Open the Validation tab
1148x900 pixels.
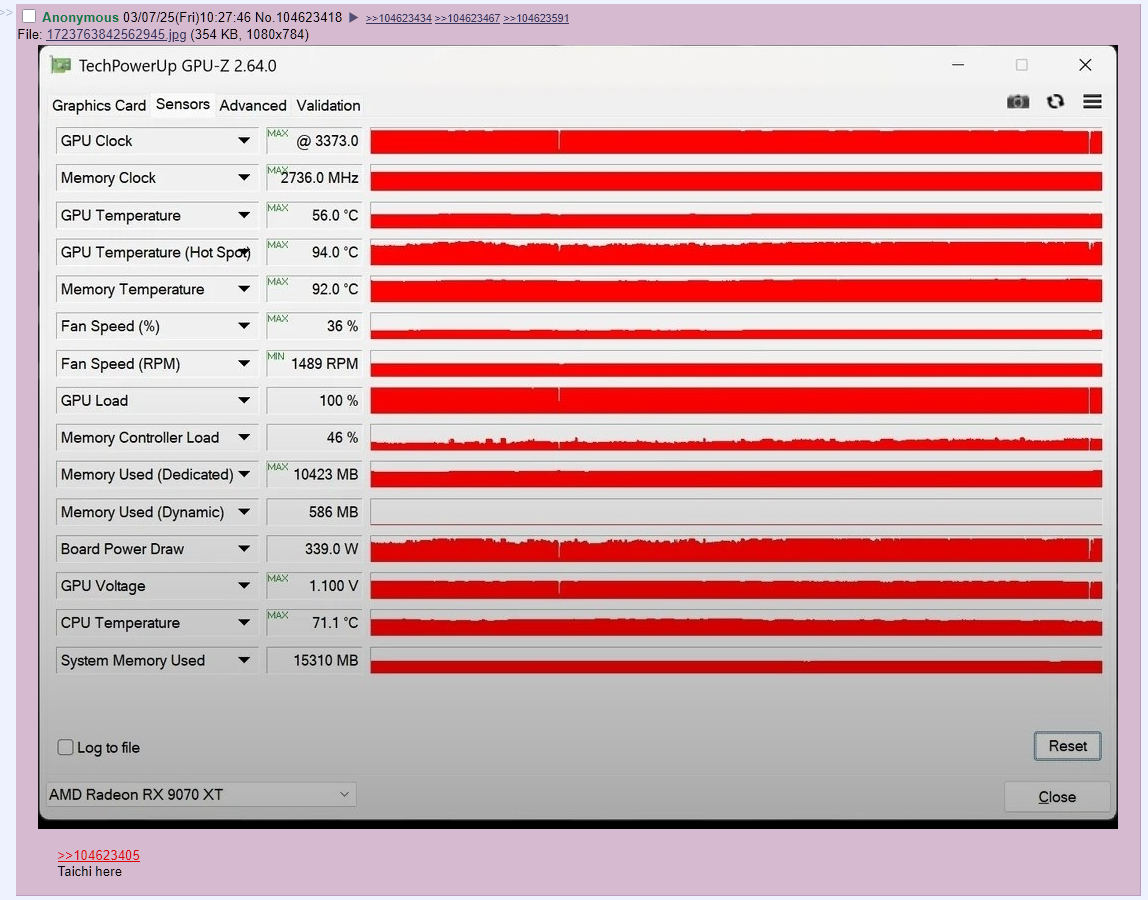click(328, 105)
